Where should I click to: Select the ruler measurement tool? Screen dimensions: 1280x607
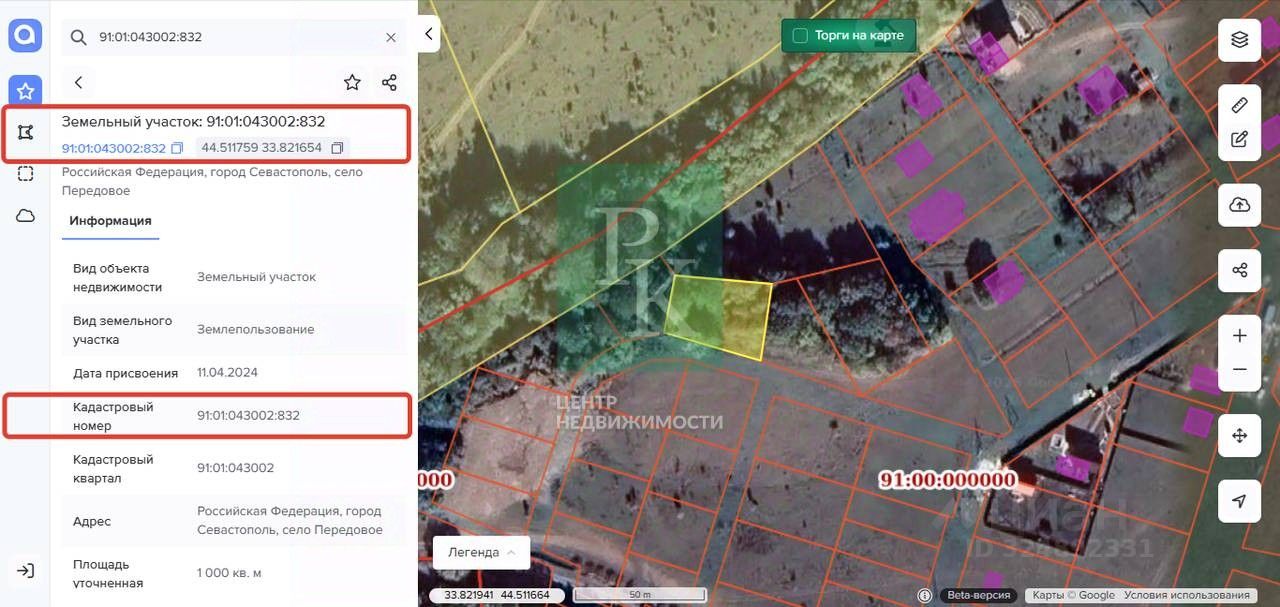point(1239,105)
